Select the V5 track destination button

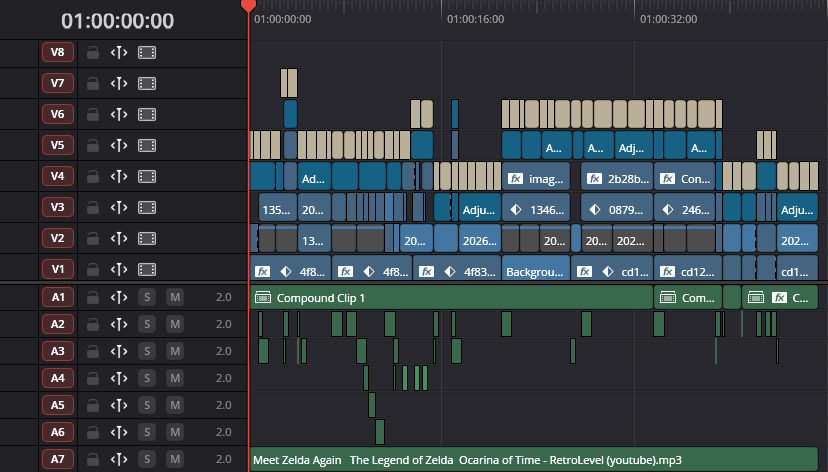click(x=58, y=145)
